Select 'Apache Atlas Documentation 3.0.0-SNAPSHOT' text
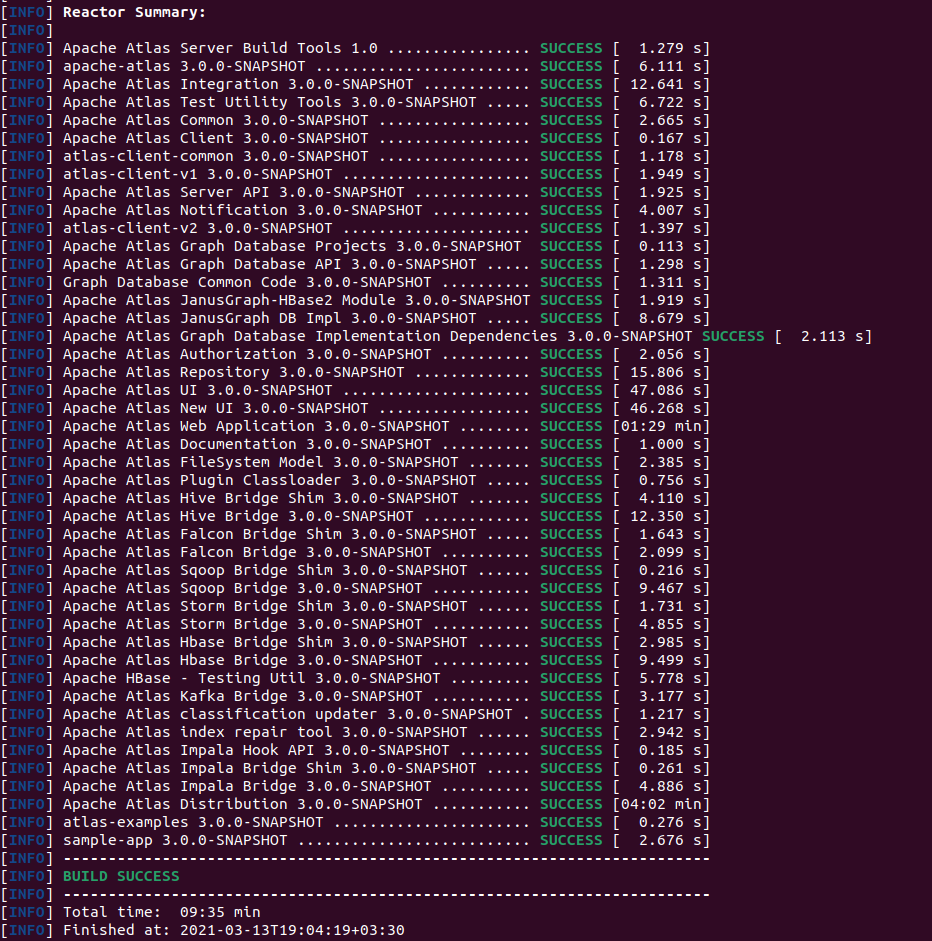932x941 pixels. click(247, 444)
